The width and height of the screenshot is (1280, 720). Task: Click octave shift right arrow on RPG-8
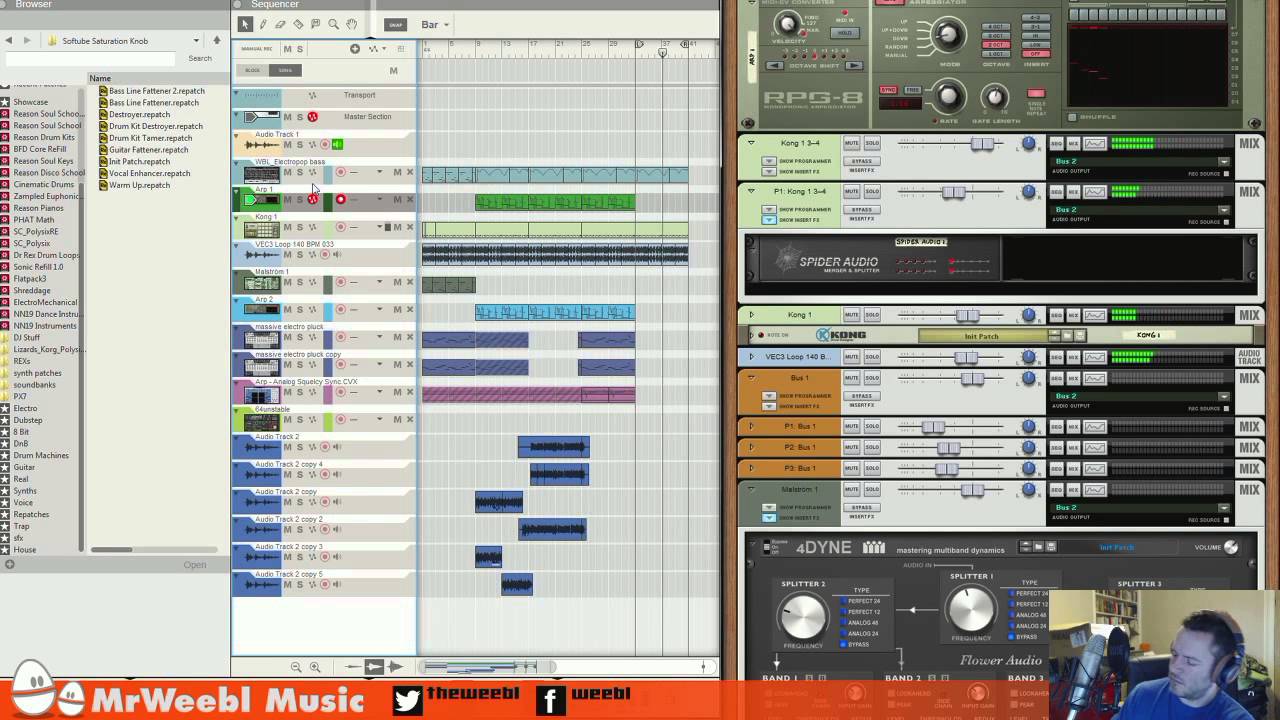click(x=853, y=66)
